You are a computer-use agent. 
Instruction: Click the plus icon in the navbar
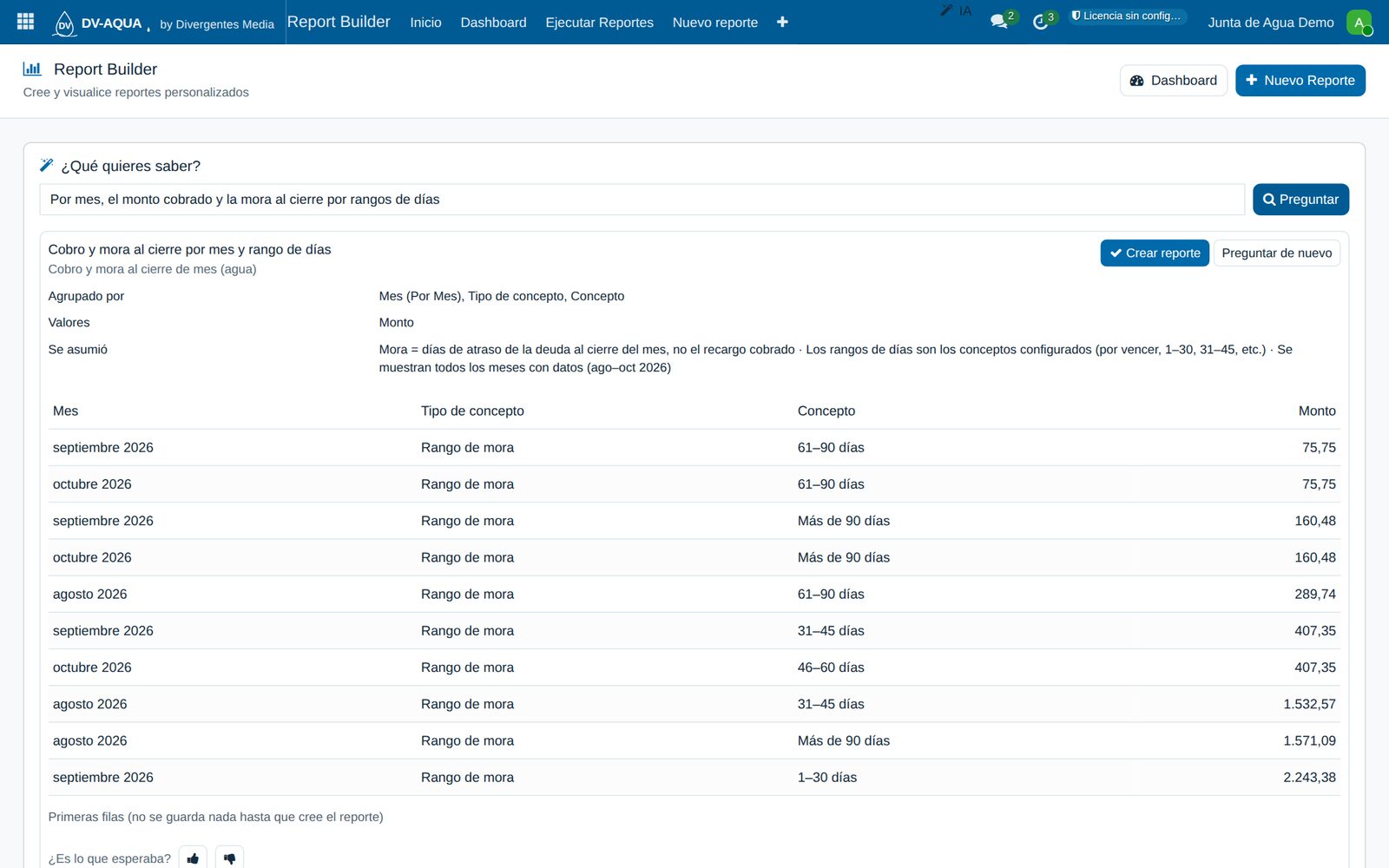pos(782,22)
